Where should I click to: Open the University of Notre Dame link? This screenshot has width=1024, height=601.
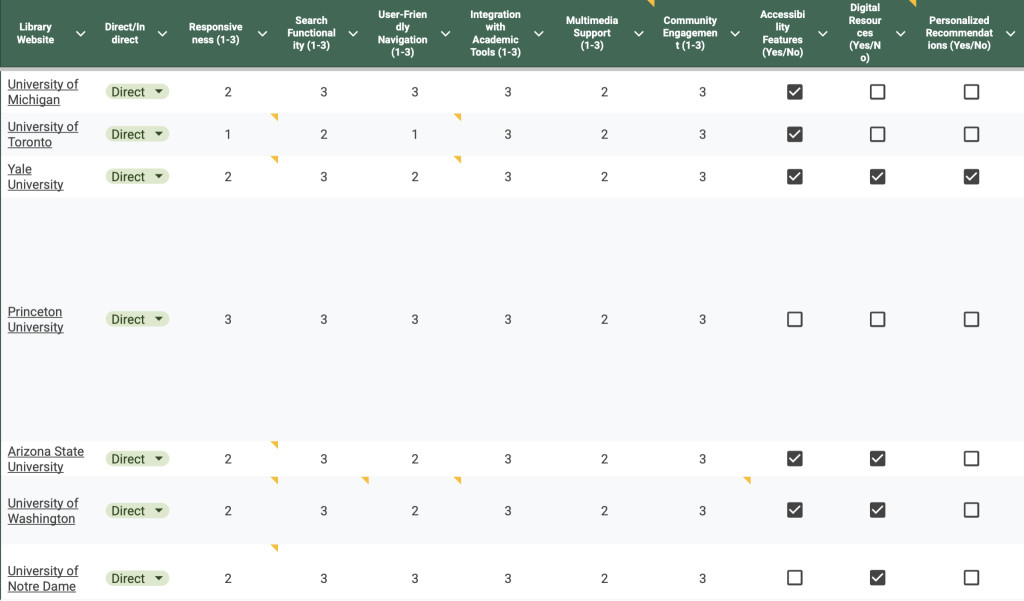coord(43,579)
